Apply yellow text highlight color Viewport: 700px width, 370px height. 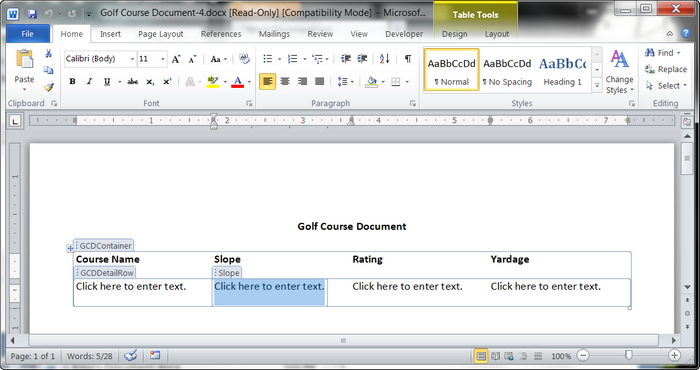tap(213, 82)
